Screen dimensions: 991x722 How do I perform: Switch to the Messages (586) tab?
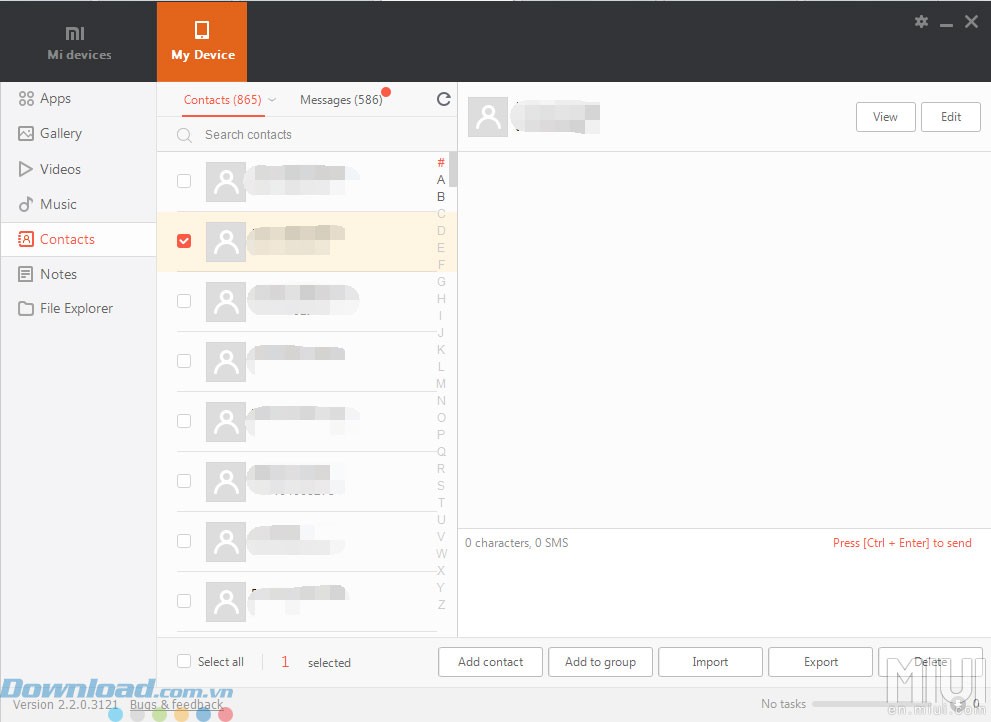pos(341,100)
